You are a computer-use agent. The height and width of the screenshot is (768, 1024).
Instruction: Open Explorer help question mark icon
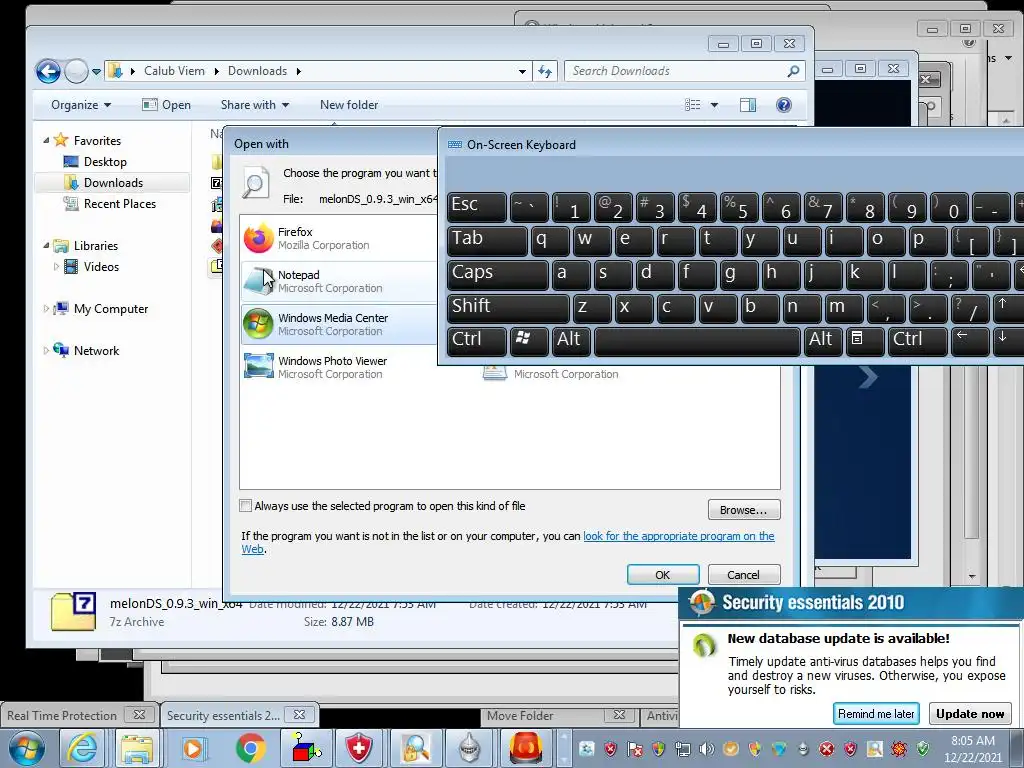coord(784,105)
